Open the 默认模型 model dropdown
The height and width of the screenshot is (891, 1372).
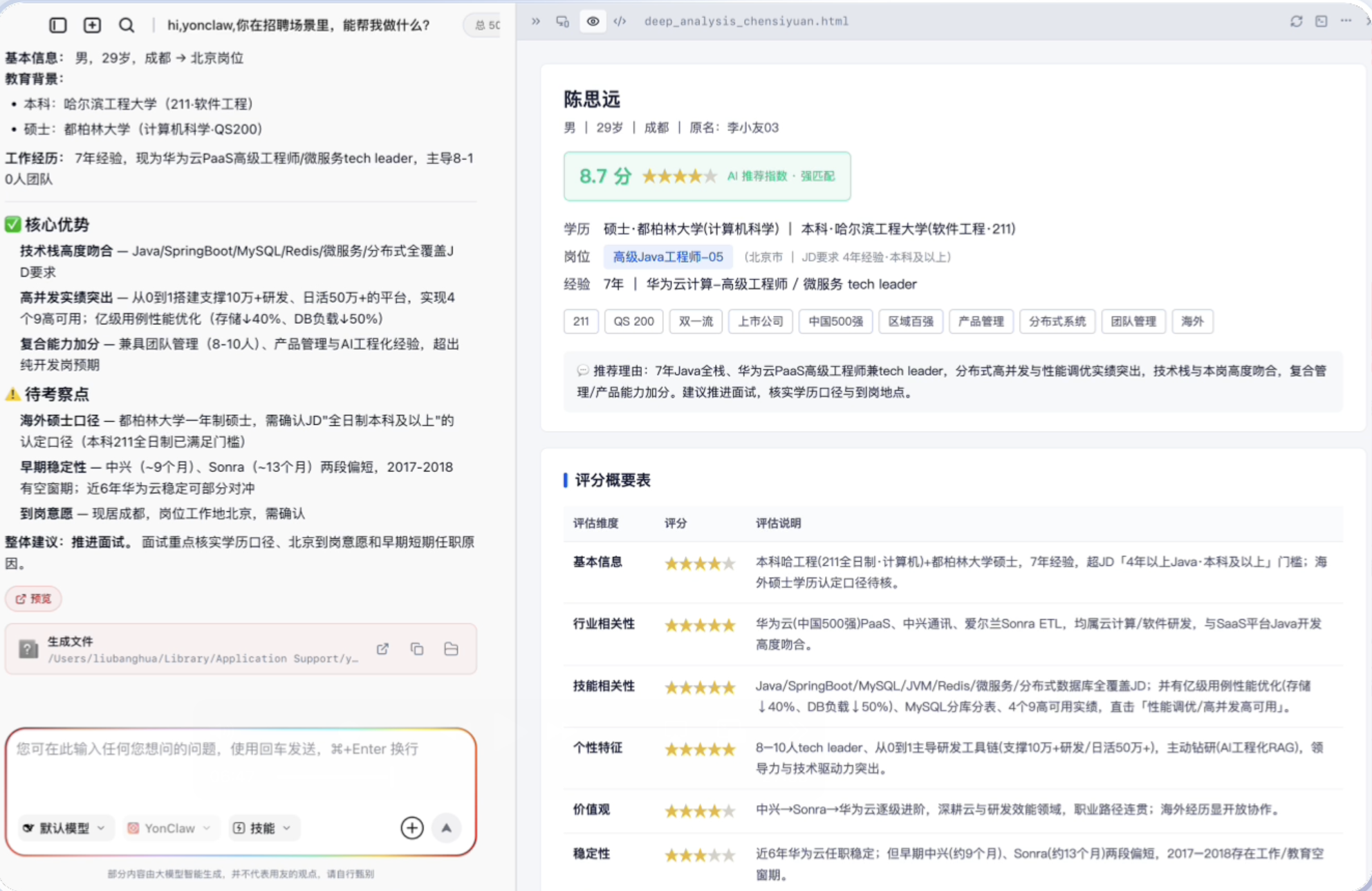point(64,828)
